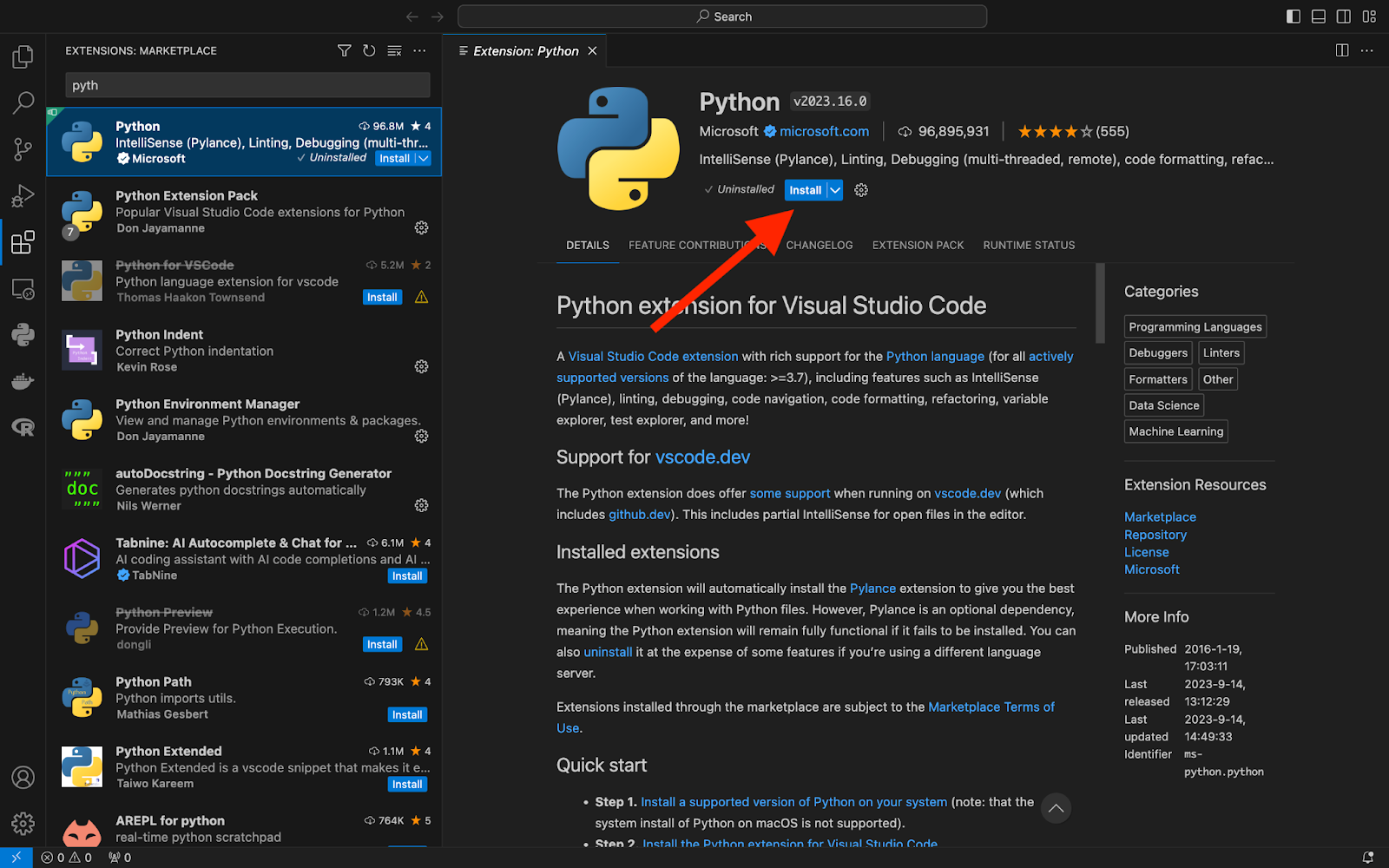Open Views and More Actions in Extensions panel

419,51
